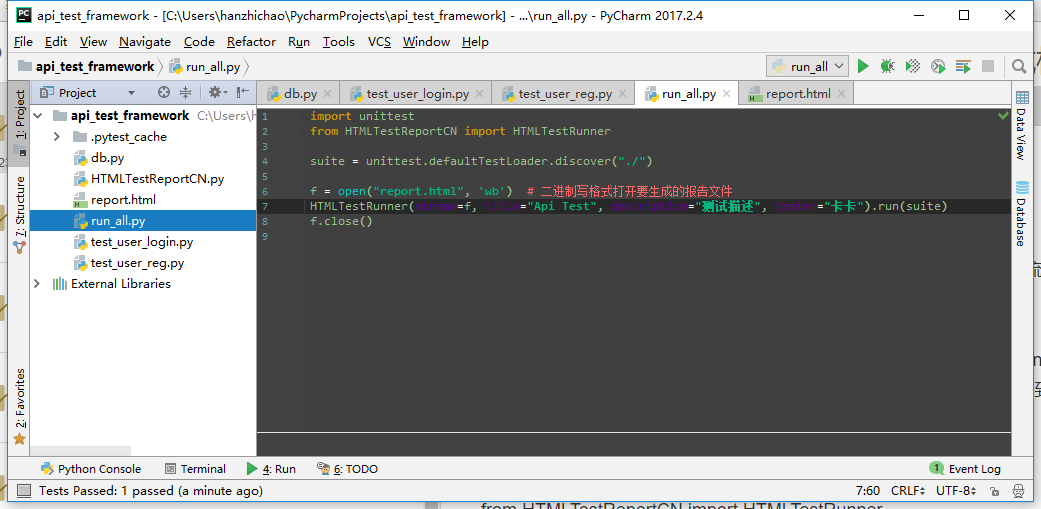This screenshot has width=1041, height=509.
Task: Change UTF-8 file encoding setting
Action: pyautogui.click(x=957, y=491)
